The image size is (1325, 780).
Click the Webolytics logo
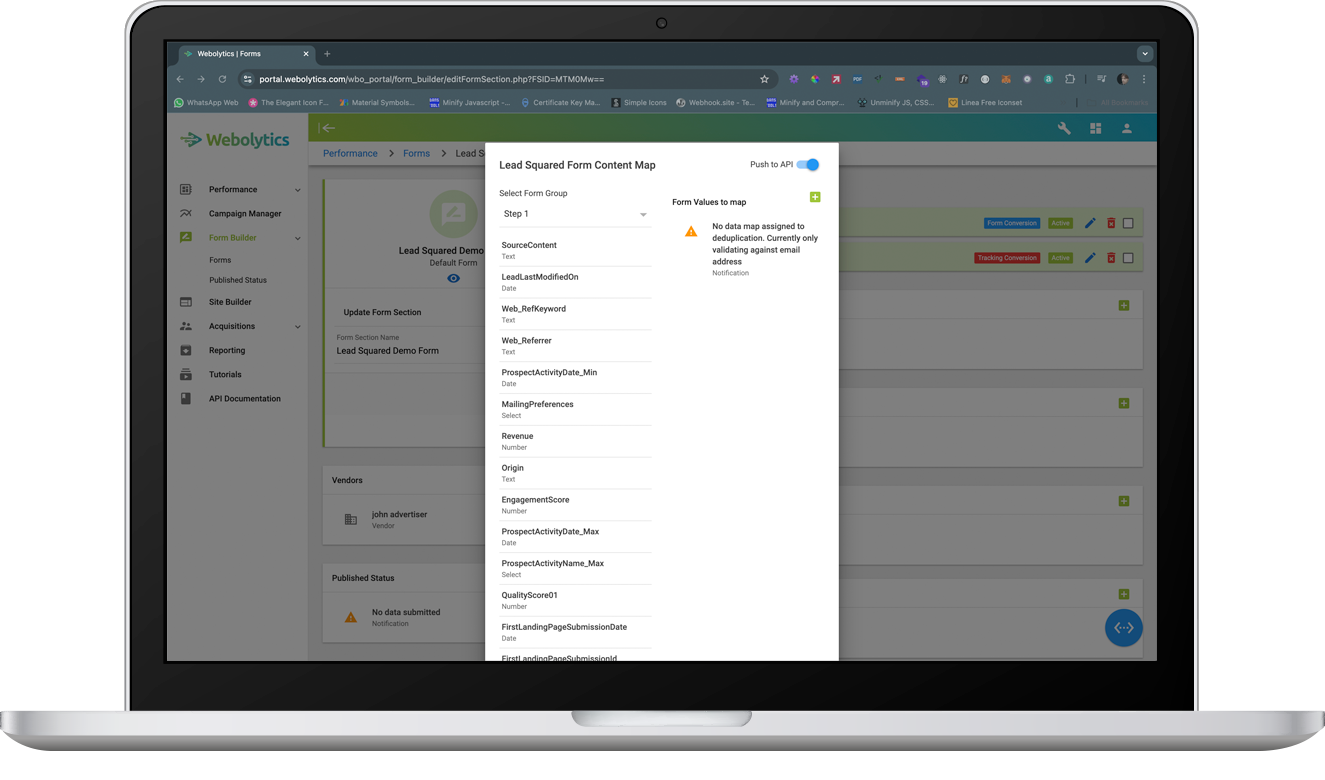(235, 140)
